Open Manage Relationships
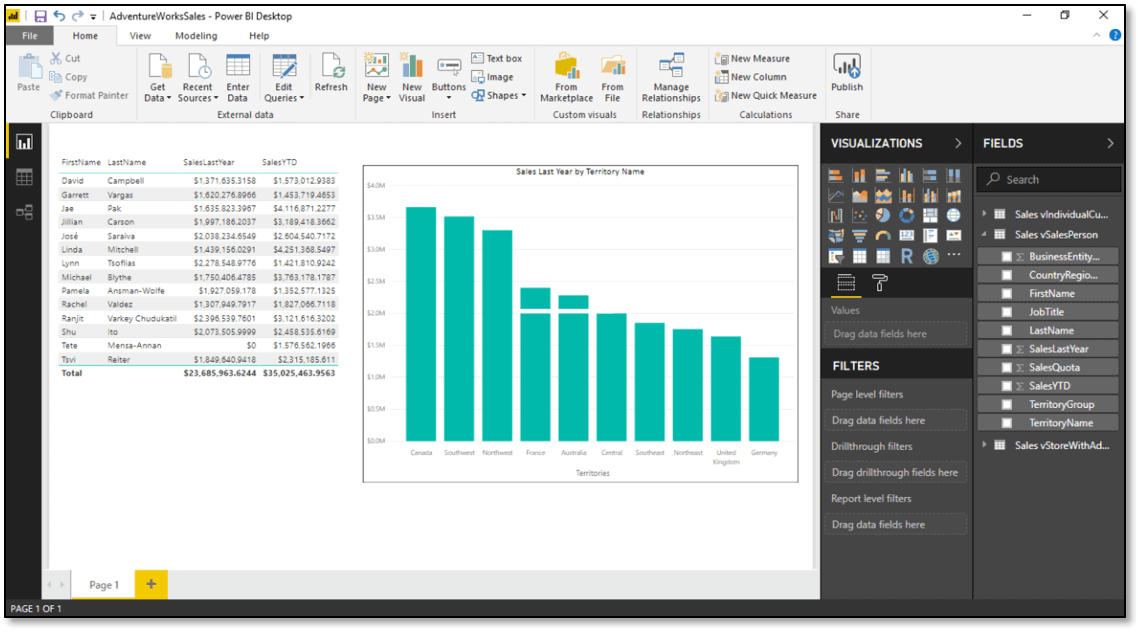Viewport: 1138px width, 632px height. point(671,78)
